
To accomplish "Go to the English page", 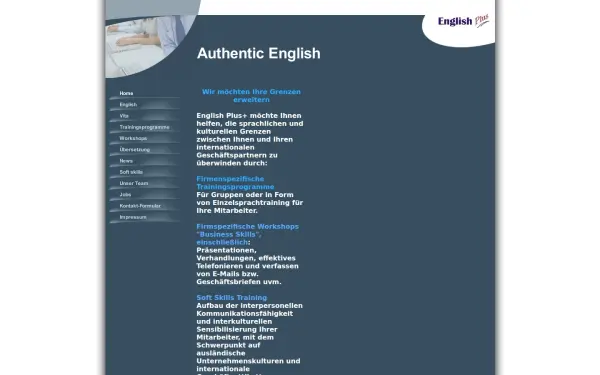I will coord(144,104).
